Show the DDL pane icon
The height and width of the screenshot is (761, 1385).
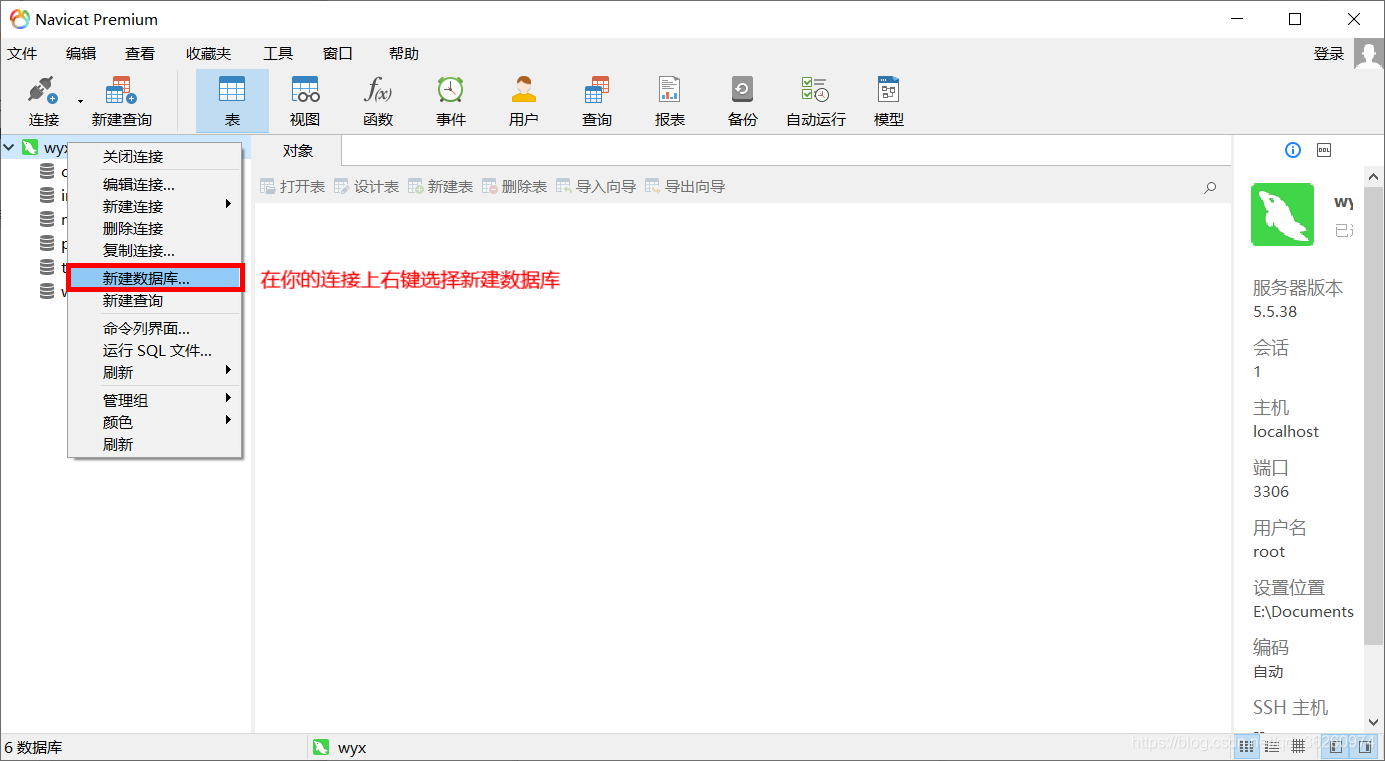pyautogui.click(x=1324, y=150)
